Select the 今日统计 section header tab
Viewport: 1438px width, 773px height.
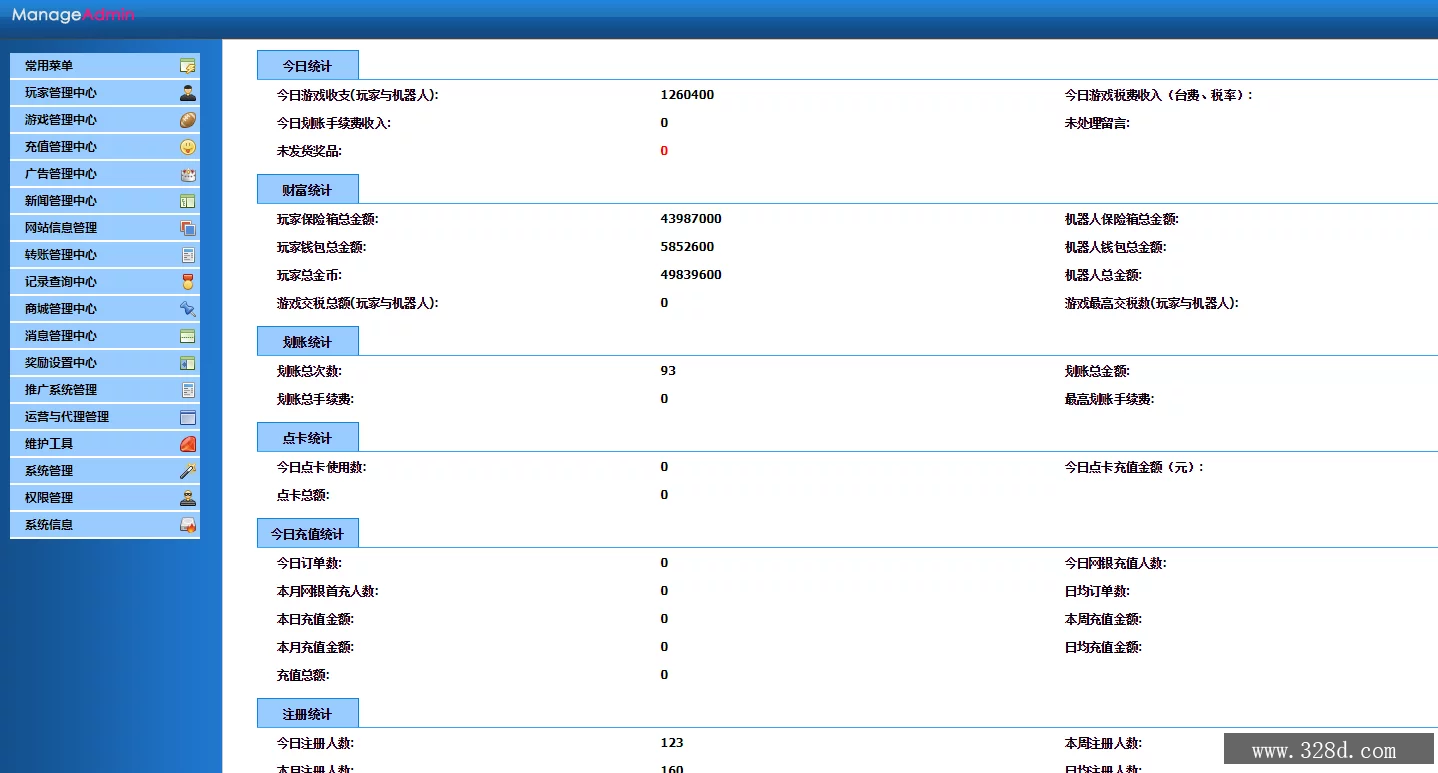pos(307,66)
